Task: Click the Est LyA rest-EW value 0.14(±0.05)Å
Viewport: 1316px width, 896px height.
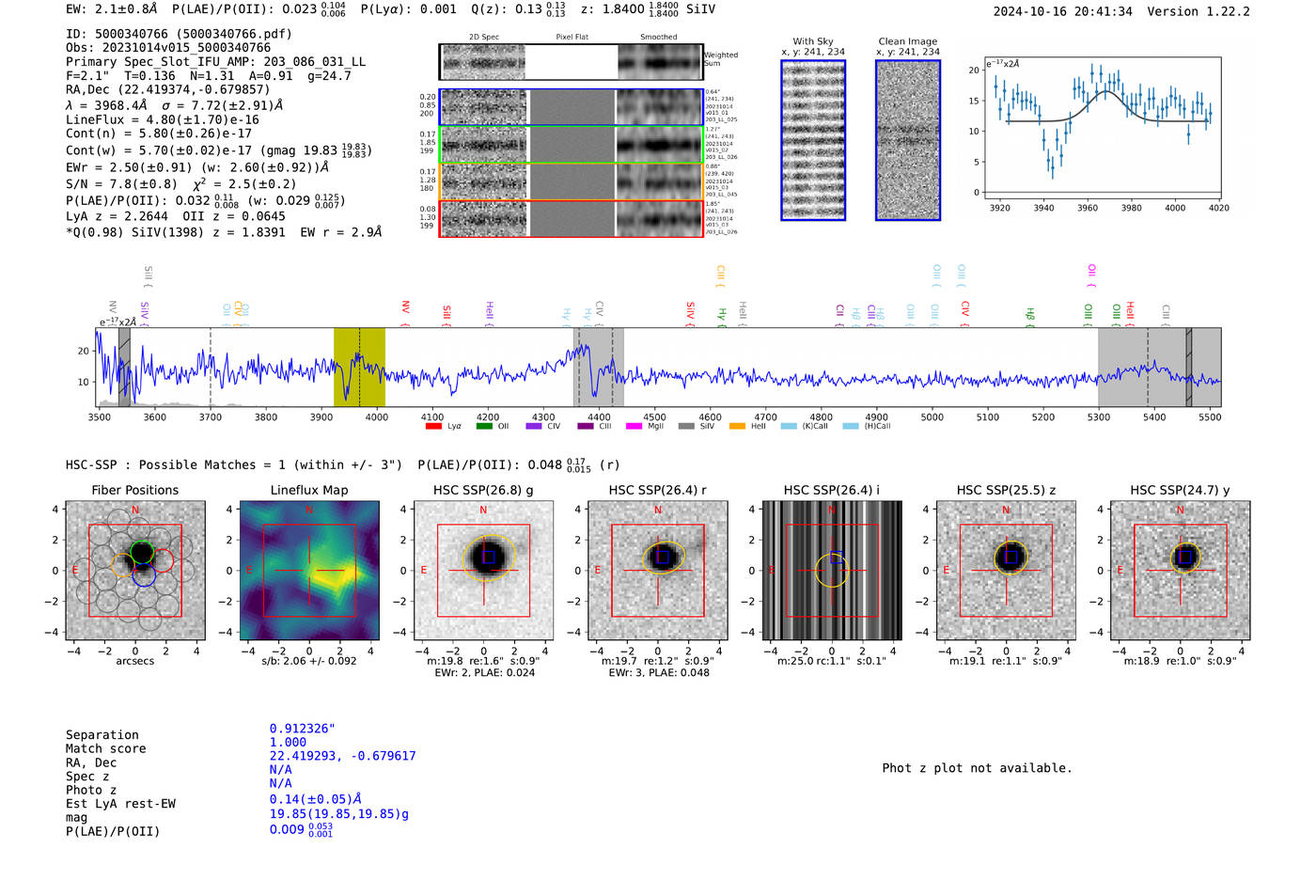Action: [316, 799]
